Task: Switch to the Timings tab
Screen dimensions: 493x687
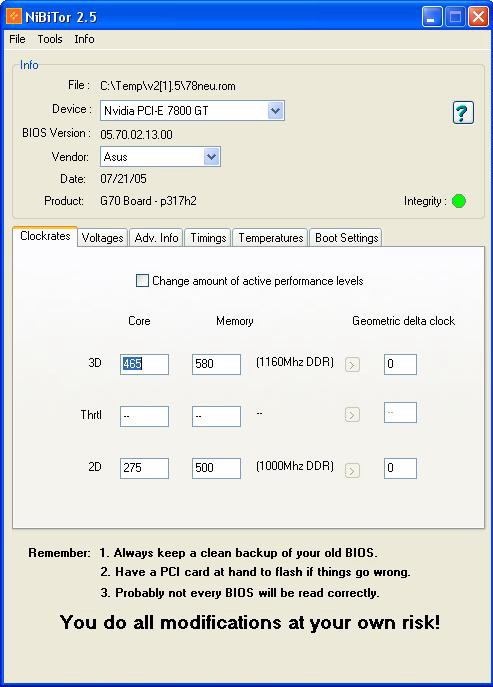Action: click(208, 238)
